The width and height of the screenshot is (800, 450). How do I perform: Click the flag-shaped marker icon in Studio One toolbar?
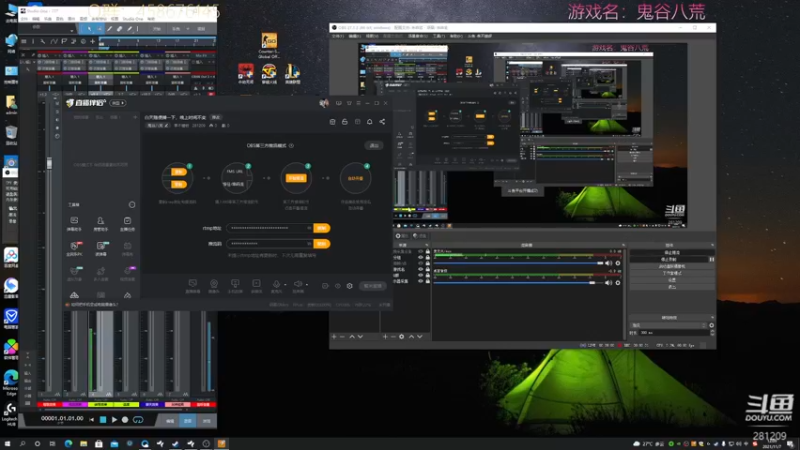point(64,41)
